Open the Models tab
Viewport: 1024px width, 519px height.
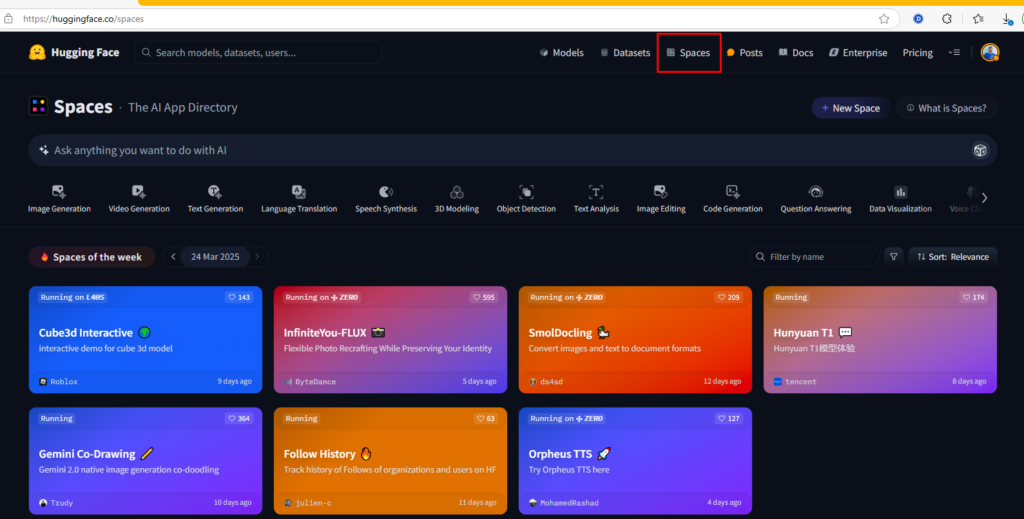click(x=562, y=52)
